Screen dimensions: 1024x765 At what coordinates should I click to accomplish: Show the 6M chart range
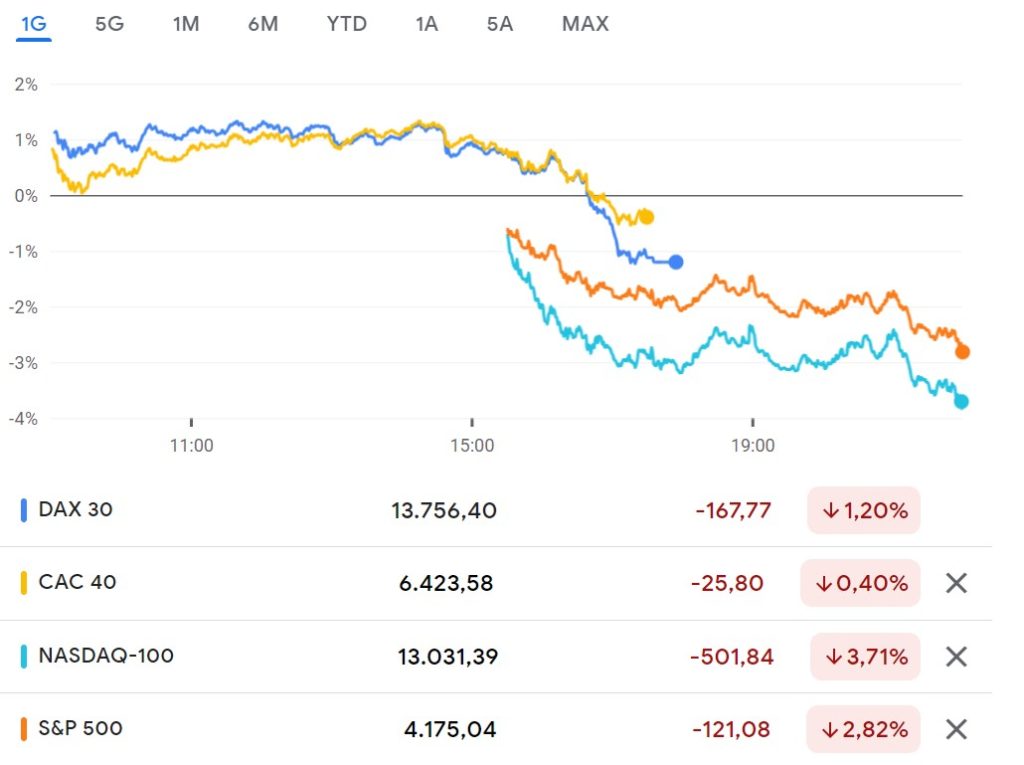pos(263,24)
